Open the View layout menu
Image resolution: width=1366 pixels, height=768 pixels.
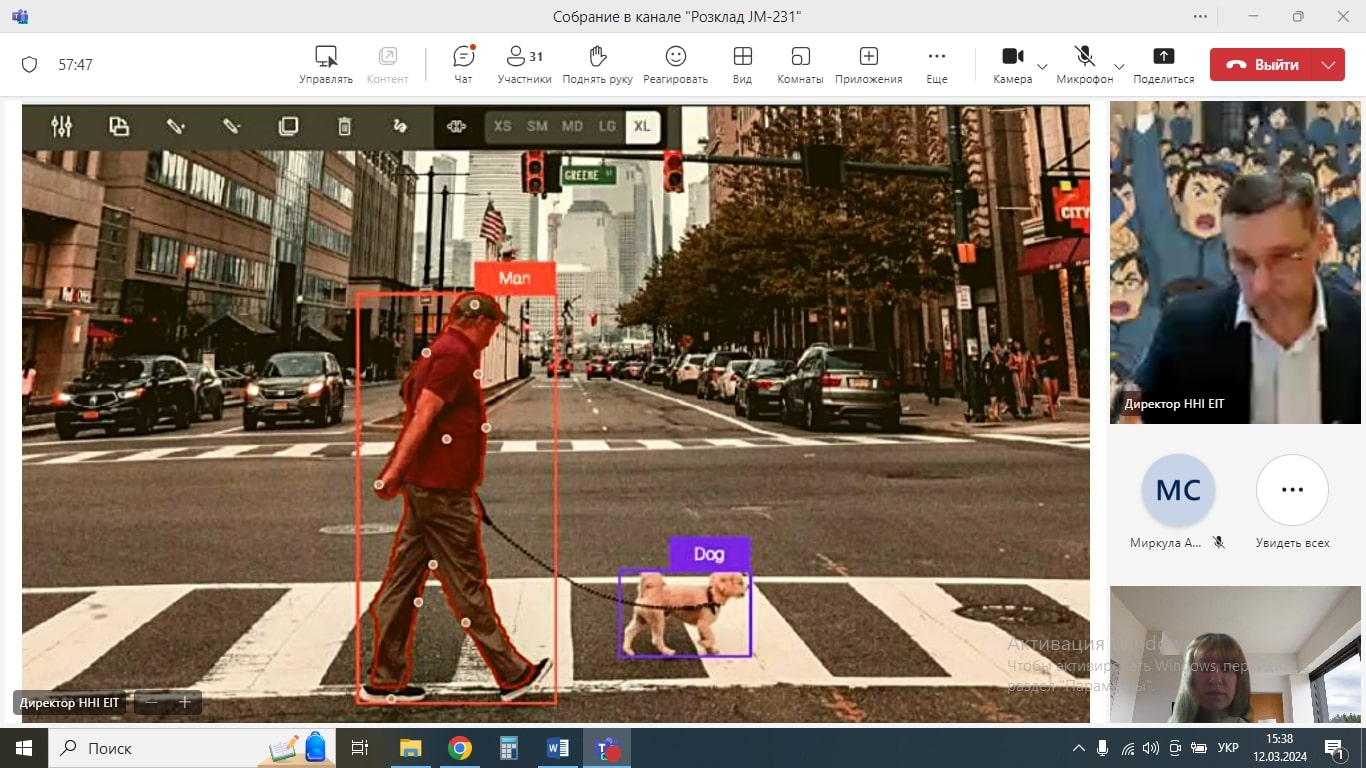[742, 64]
